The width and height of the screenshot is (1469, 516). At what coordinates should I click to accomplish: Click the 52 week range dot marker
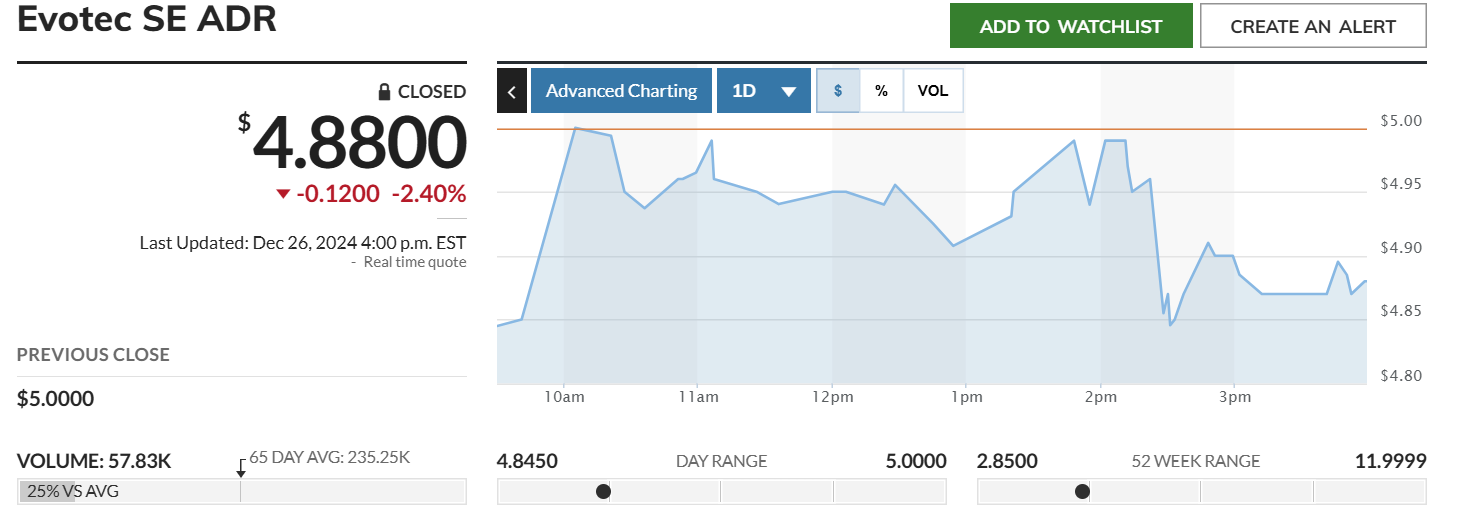click(1082, 491)
